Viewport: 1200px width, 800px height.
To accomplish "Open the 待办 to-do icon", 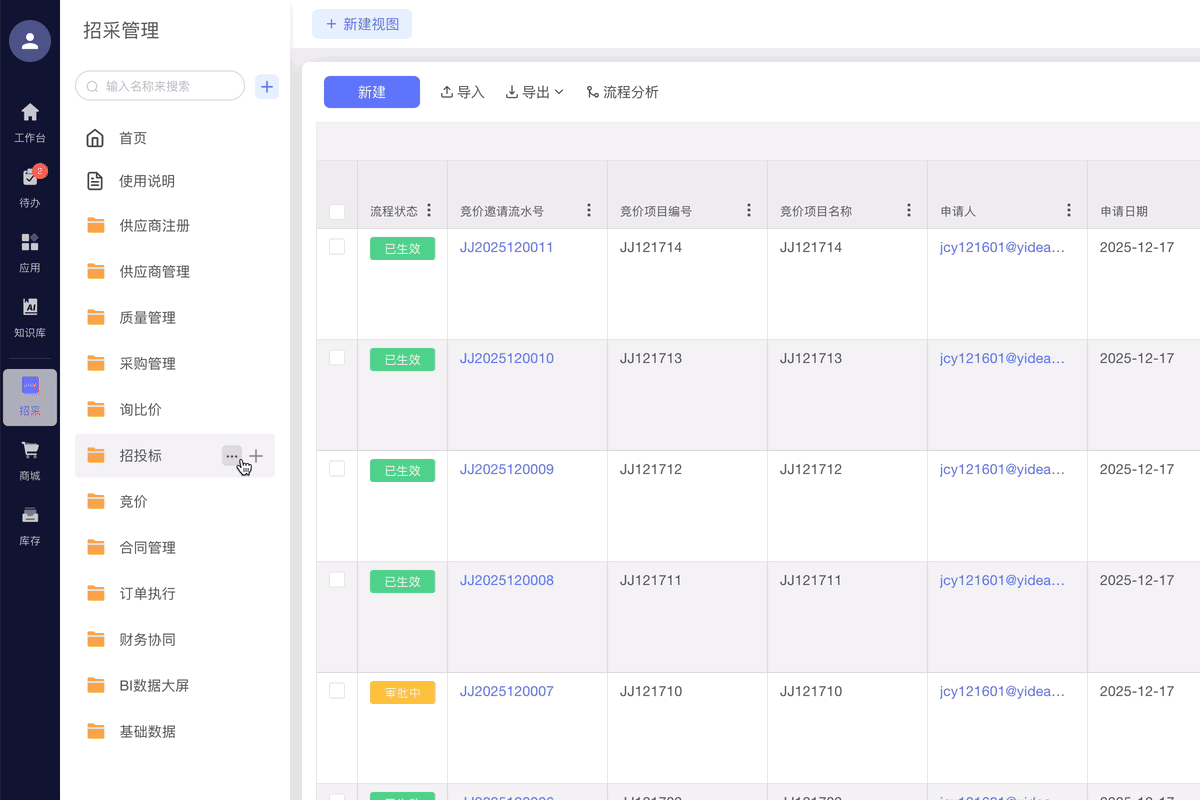I will [30, 178].
